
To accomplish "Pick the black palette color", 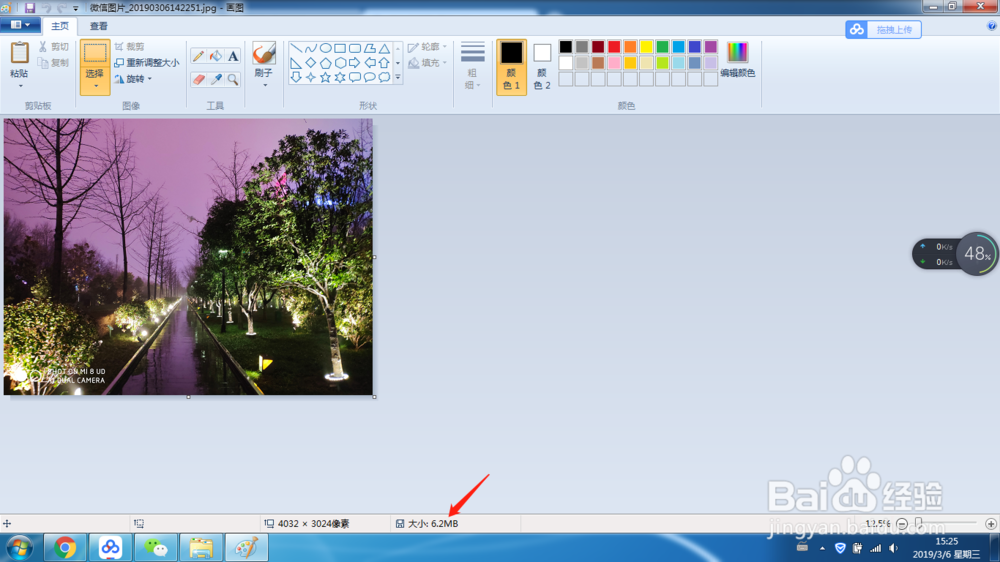I will [x=566, y=47].
